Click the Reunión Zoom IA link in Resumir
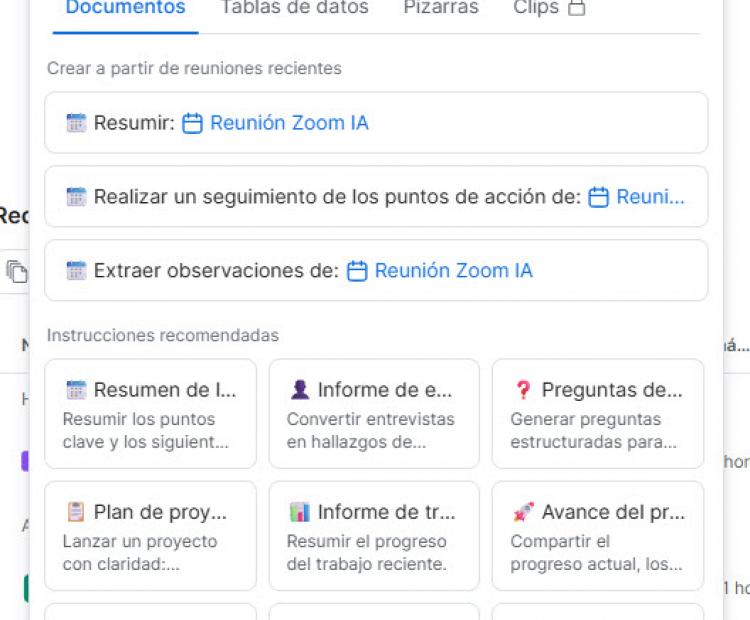 (x=288, y=123)
